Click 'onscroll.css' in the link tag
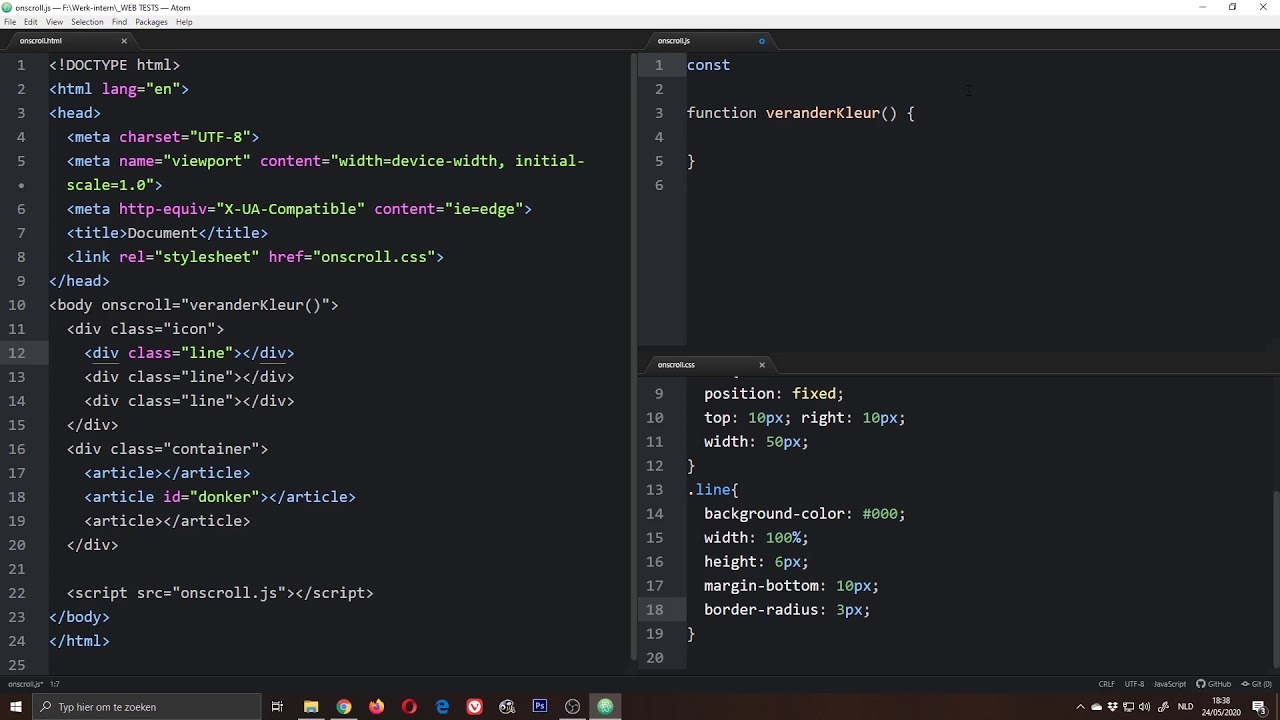Viewport: 1280px width, 720px height. pos(374,257)
